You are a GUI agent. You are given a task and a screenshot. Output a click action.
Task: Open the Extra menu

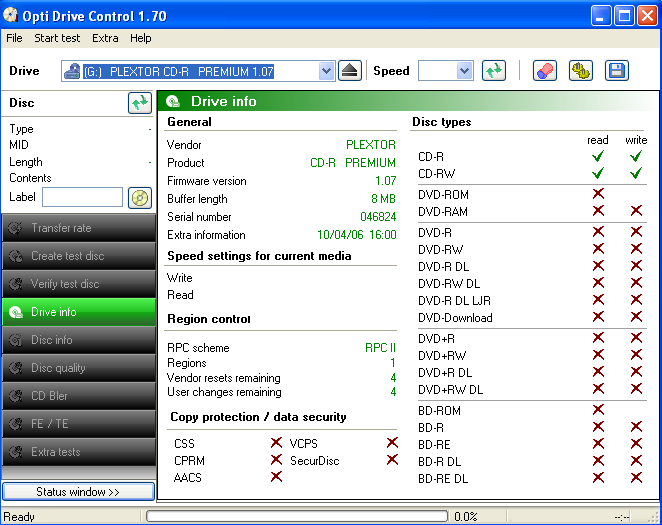(x=105, y=38)
